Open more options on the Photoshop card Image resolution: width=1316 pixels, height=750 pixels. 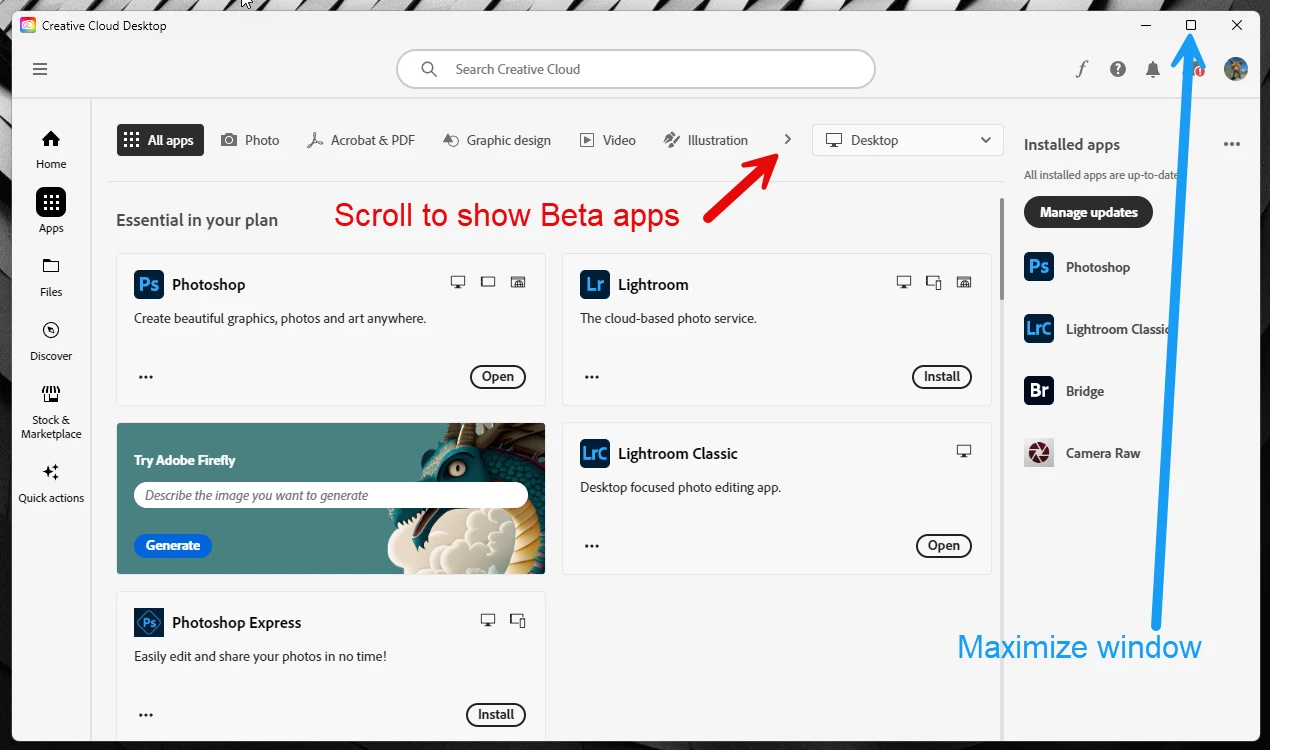point(146,377)
